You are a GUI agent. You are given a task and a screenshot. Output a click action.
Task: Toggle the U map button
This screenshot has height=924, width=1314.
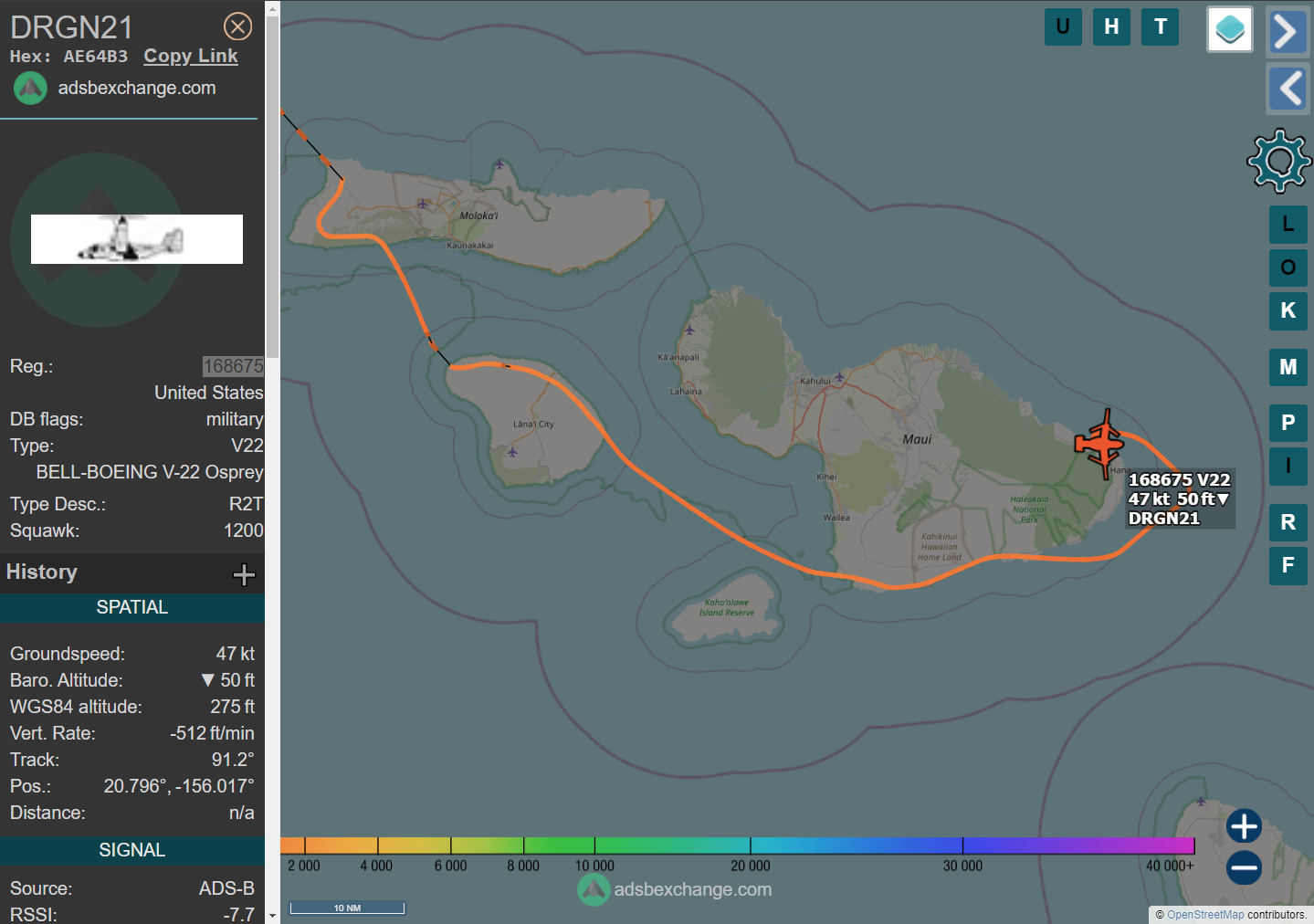(x=1063, y=26)
